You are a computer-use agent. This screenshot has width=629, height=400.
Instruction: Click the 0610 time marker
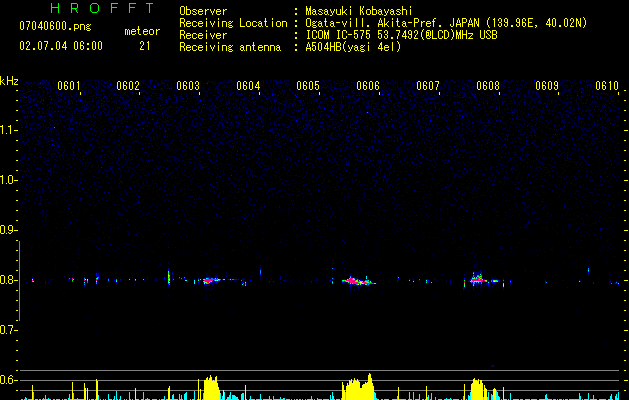pos(607,86)
